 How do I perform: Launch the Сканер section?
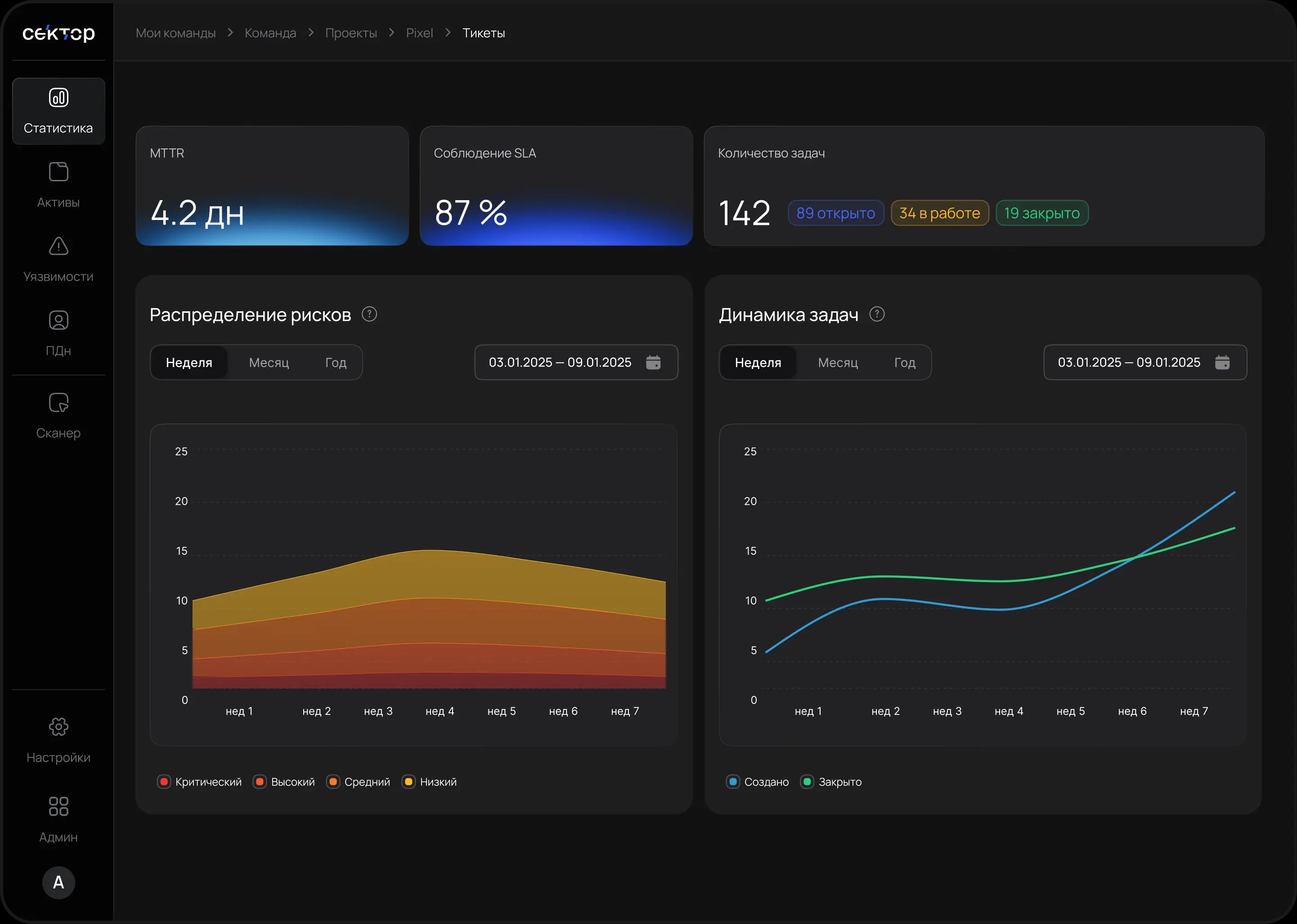[x=58, y=416]
